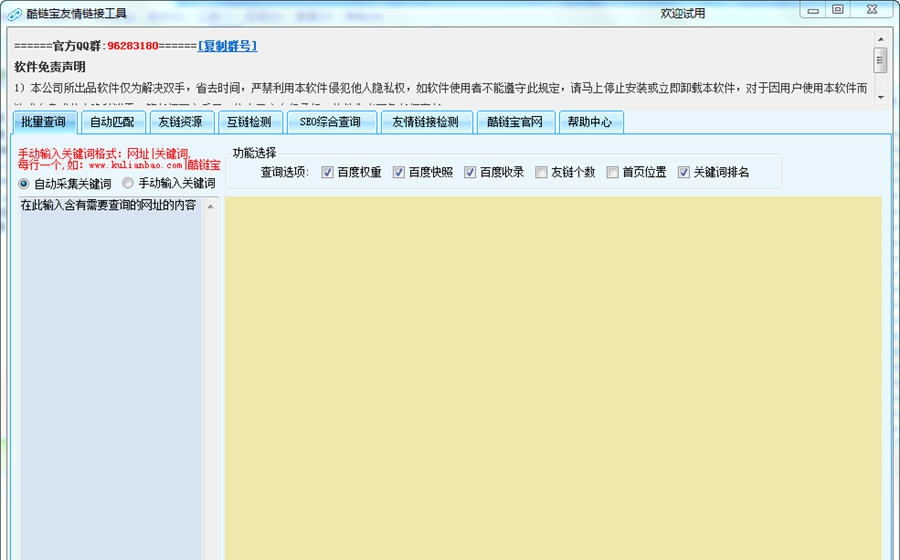
Task: Open the 酷链宝官网 tab
Action: point(515,122)
